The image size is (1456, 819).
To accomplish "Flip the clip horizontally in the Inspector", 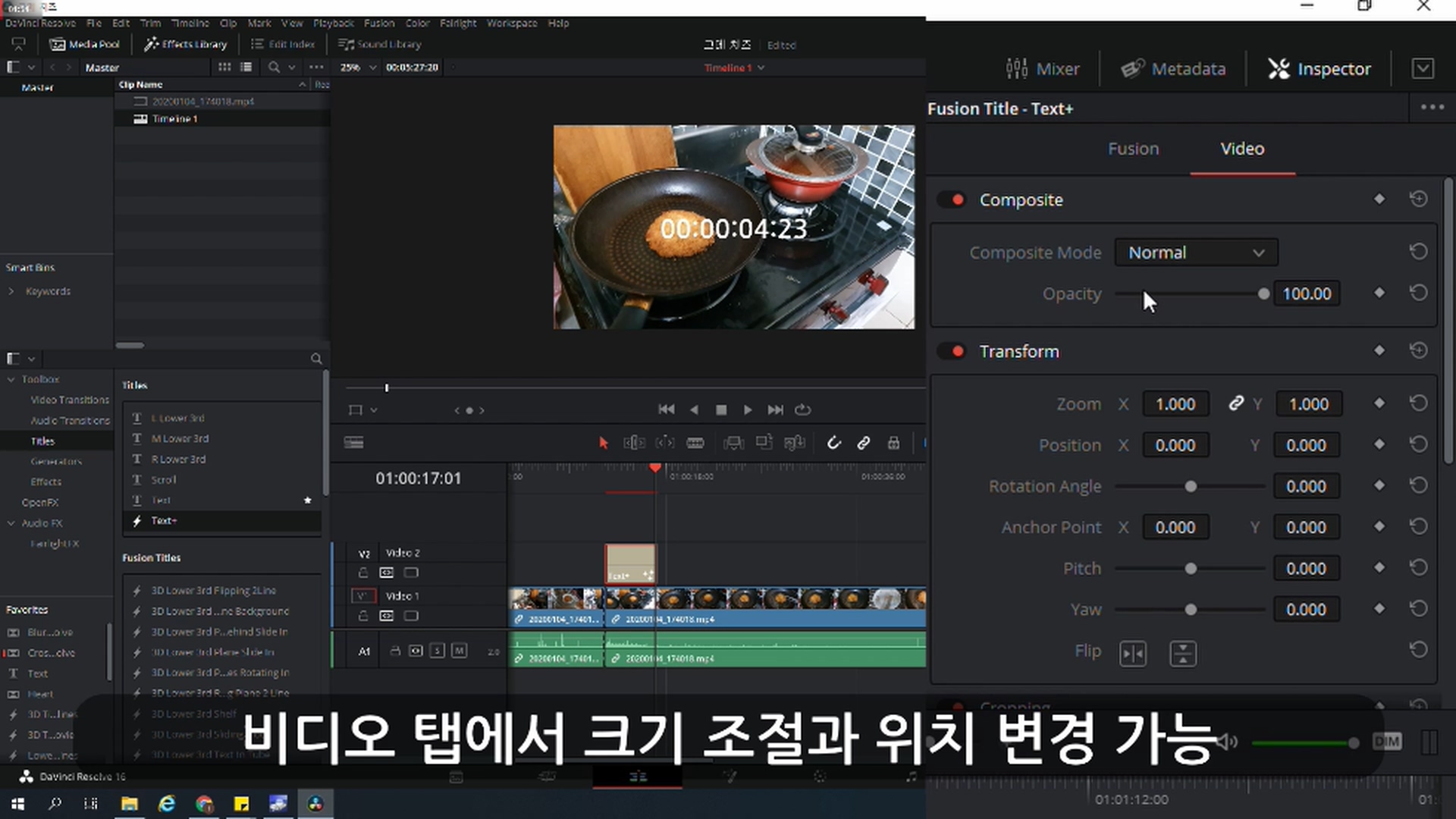I will [x=1133, y=653].
